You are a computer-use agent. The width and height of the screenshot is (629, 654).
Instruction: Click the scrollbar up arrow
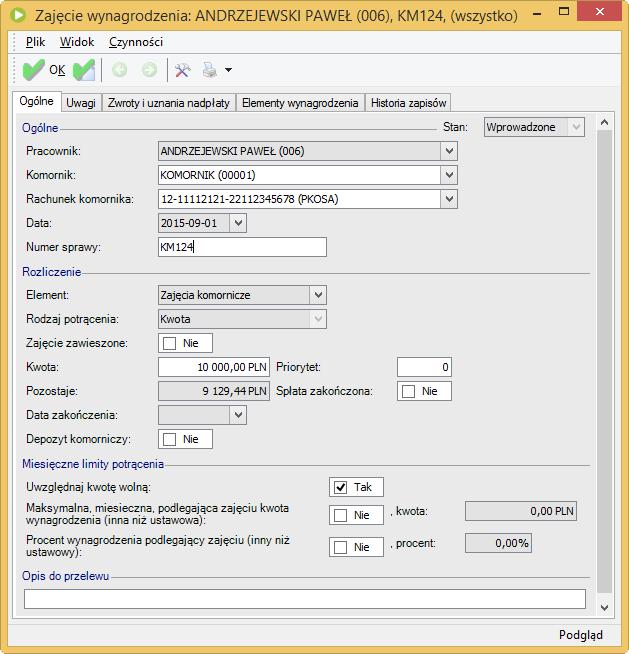tap(604, 123)
